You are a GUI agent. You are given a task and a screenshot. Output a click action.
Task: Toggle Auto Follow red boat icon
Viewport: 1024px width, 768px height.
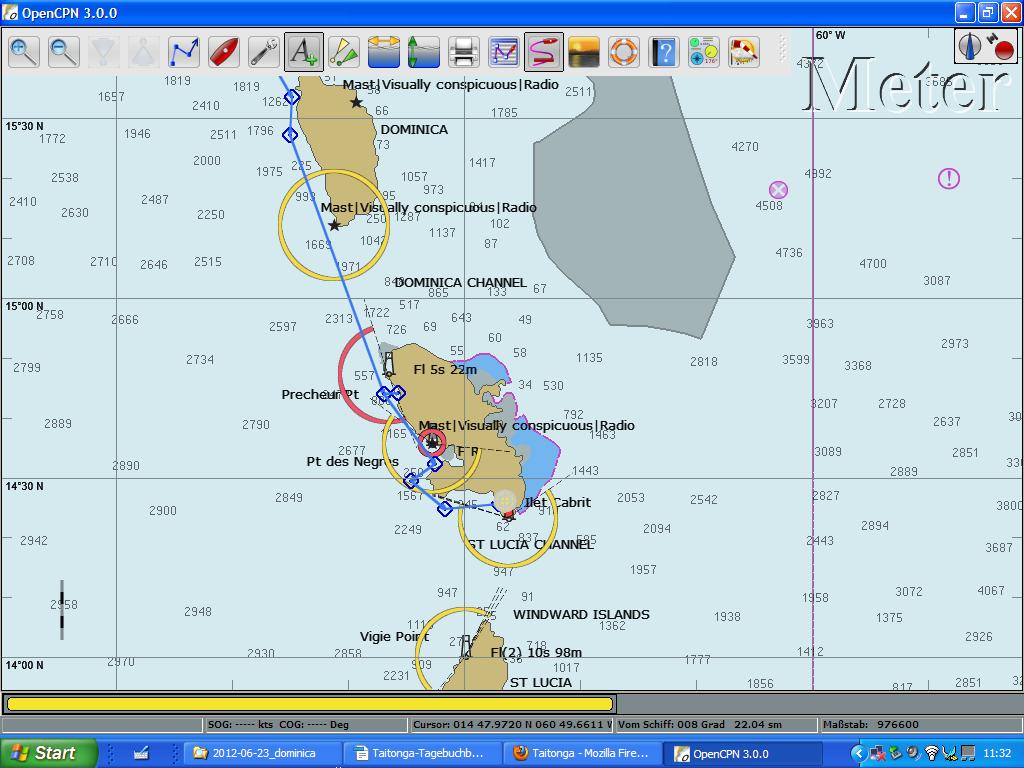pyautogui.click(x=224, y=52)
